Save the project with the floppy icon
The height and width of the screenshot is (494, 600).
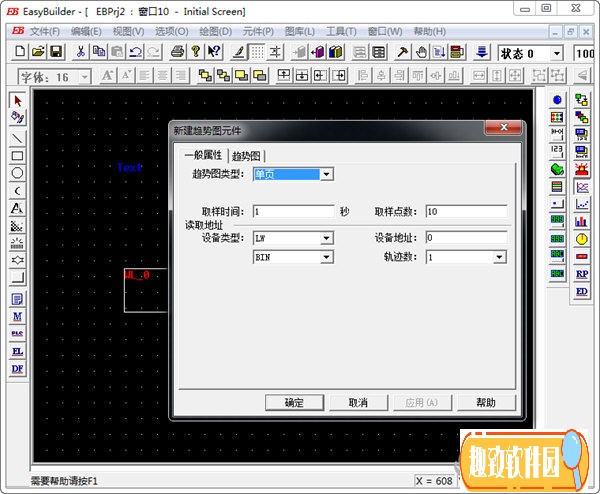coord(56,52)
